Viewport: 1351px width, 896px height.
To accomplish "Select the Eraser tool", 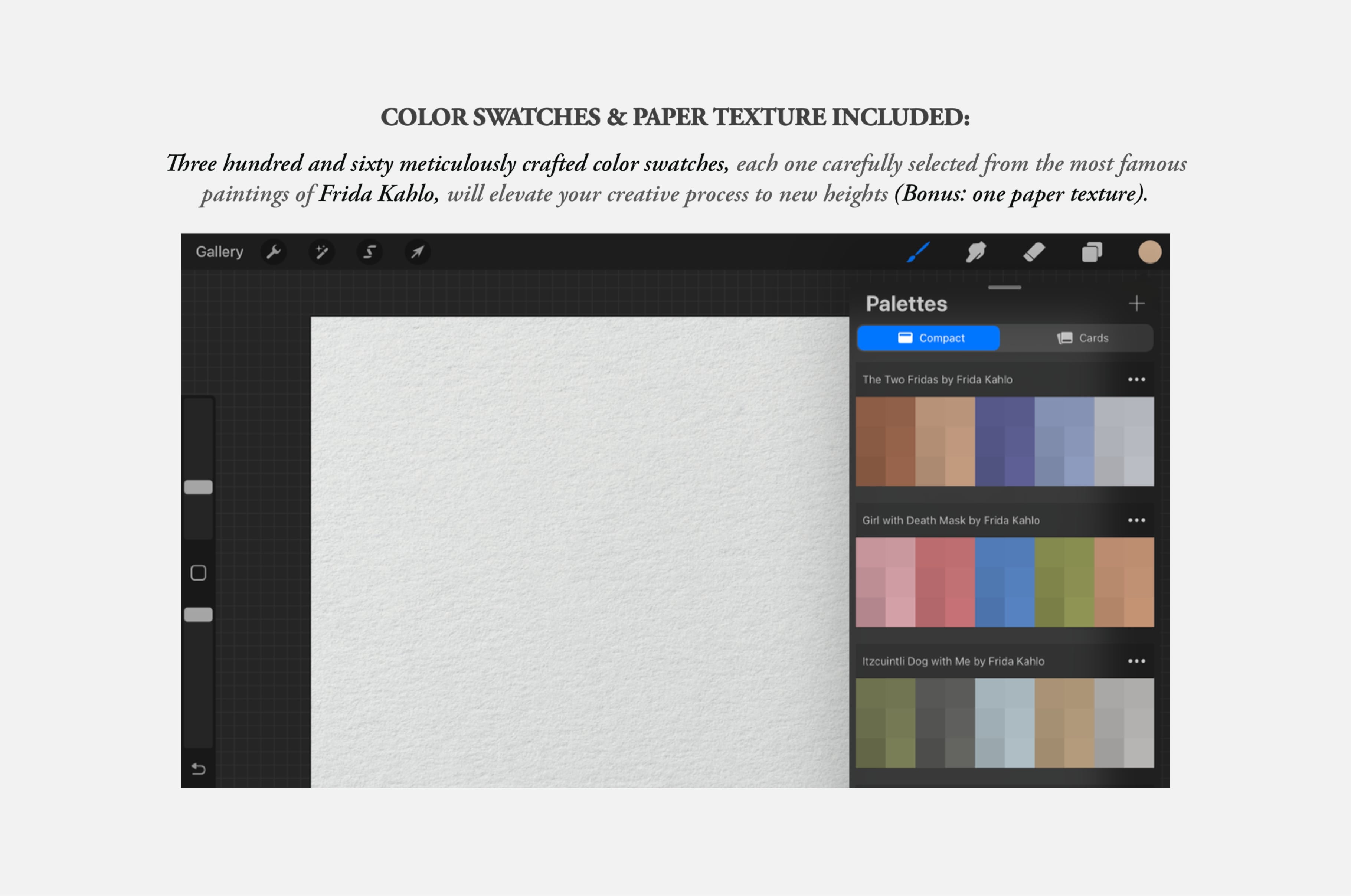I will (x=1033, y=252).
